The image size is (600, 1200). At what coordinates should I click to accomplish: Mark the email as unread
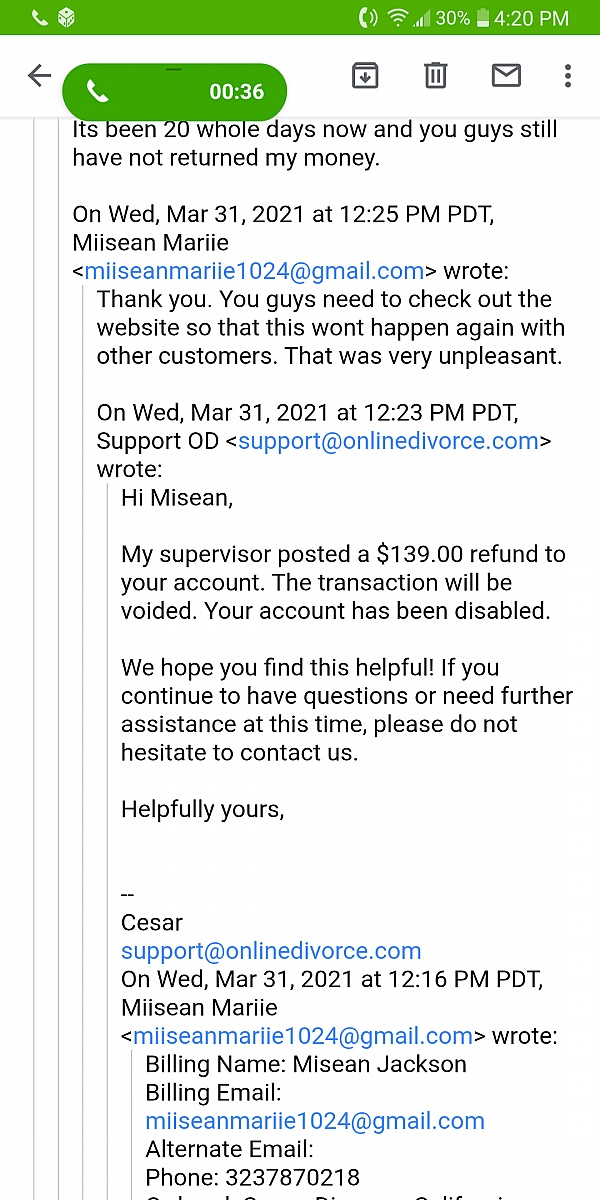click(x=506, y=75)
